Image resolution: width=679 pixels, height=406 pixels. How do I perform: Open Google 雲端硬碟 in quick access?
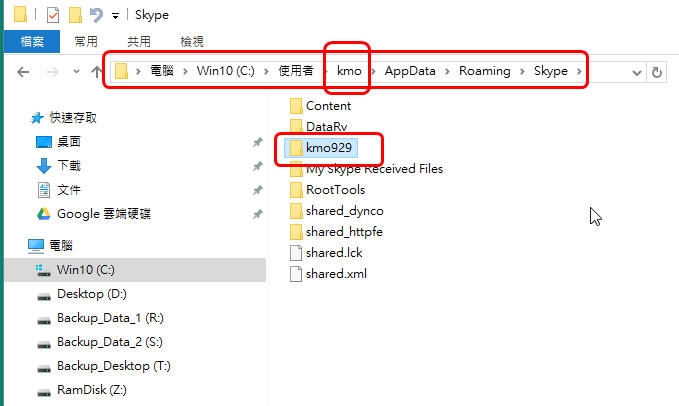[104, 214]
